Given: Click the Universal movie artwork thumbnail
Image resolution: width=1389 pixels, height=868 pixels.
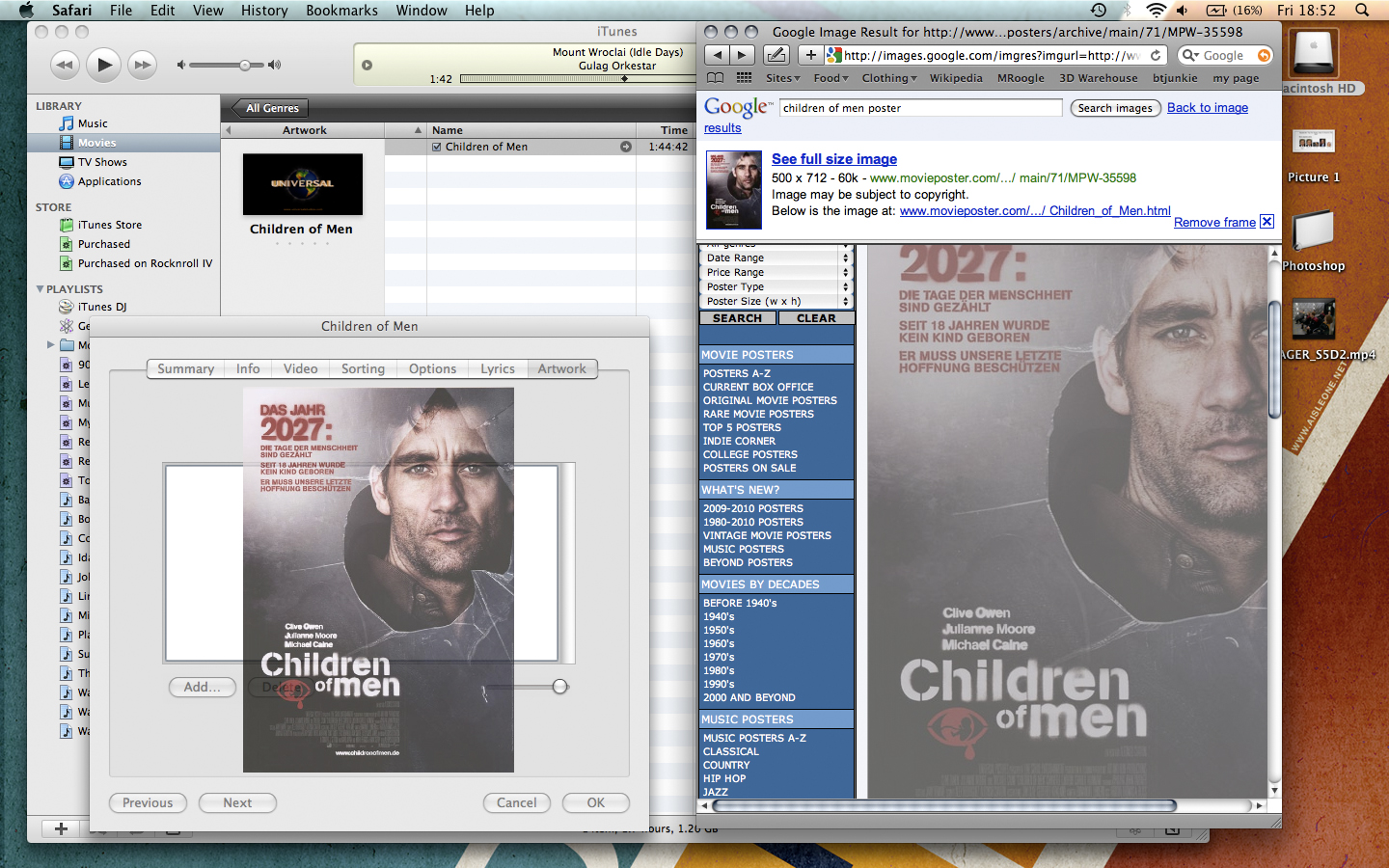Looking at the screenshot, I should (x=303, y=184).
